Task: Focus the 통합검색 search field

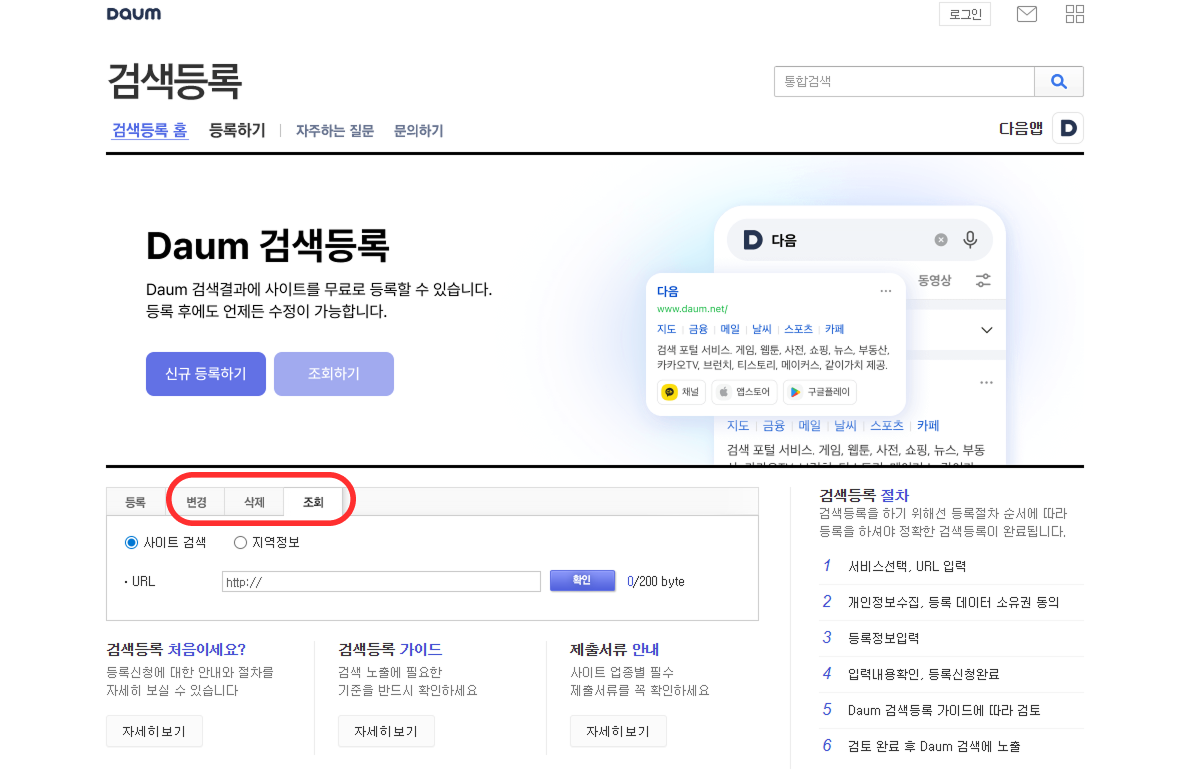Action: [904, 82]
